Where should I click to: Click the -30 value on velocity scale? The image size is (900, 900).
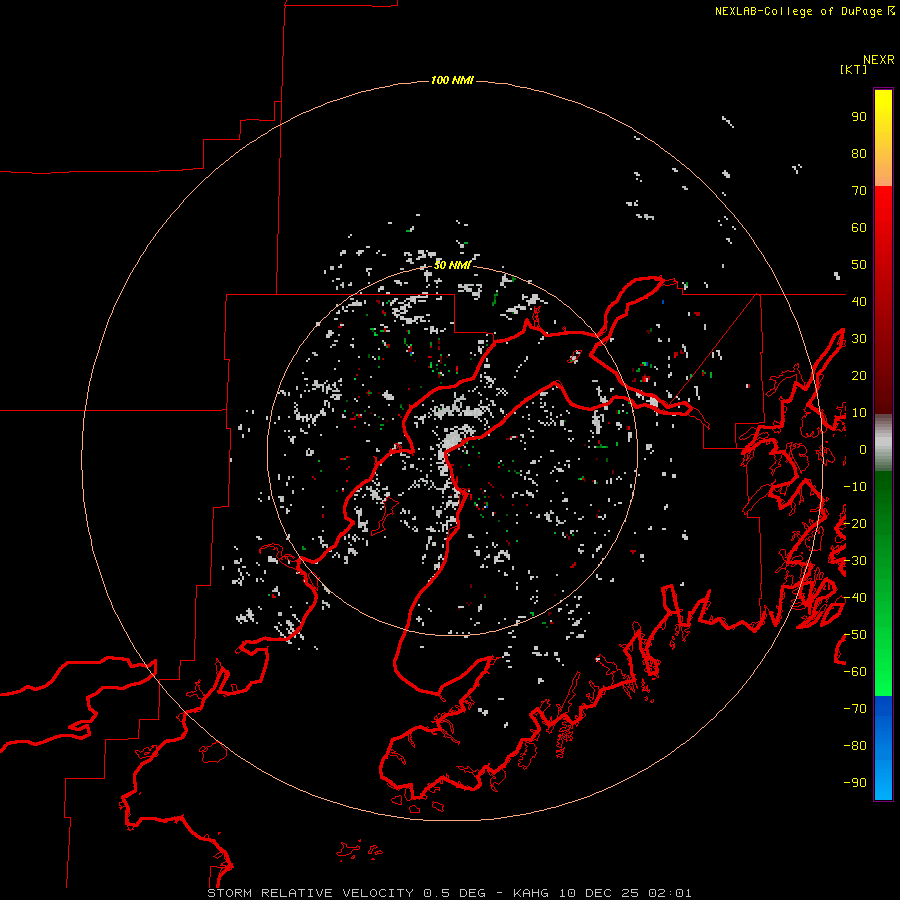(855, 561)
